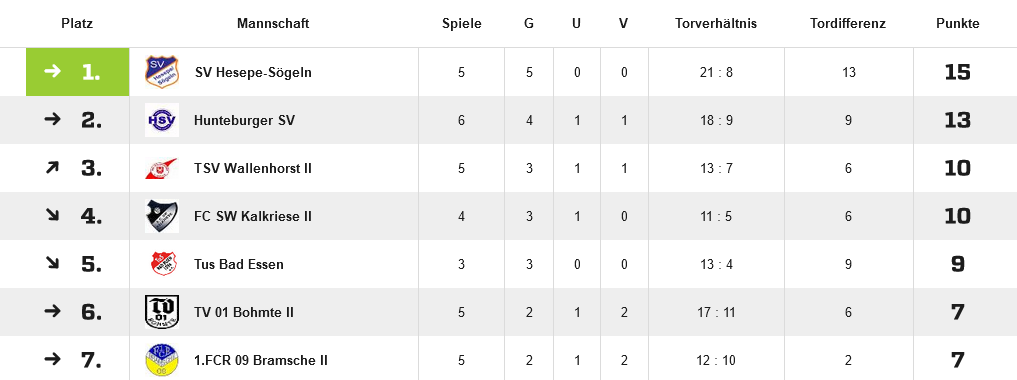Click the Punkte column header
The height and width of the screenshot is (380, 1017).
[x=958, y=23]
